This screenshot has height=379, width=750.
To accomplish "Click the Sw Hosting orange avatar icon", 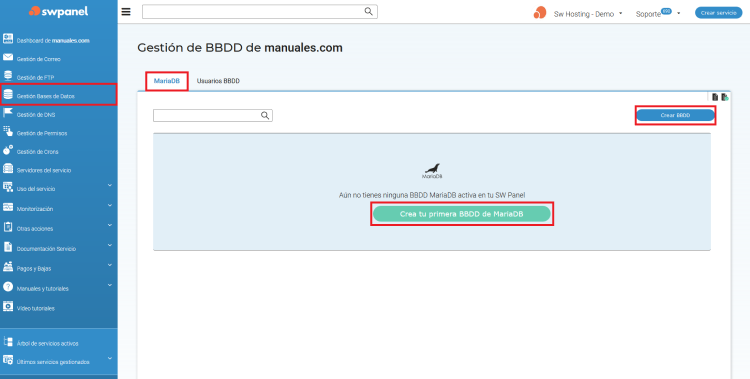I will [540, 13].
